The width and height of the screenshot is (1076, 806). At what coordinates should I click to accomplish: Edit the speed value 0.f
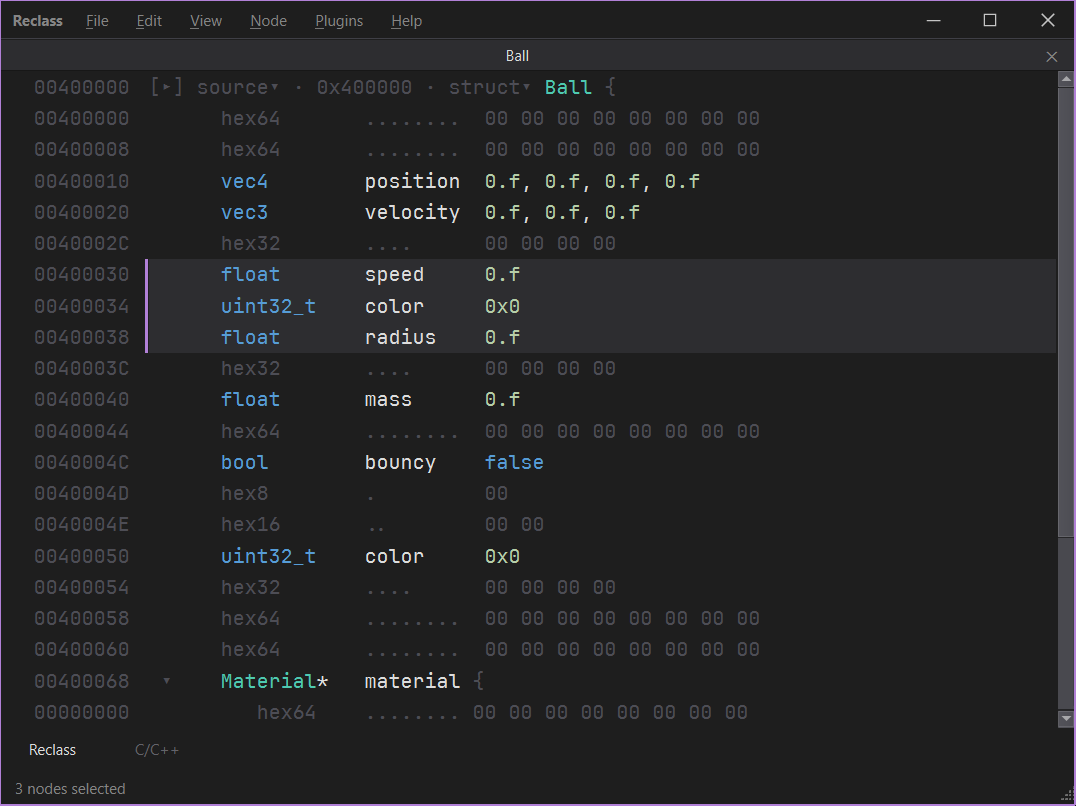coord(502,274)
